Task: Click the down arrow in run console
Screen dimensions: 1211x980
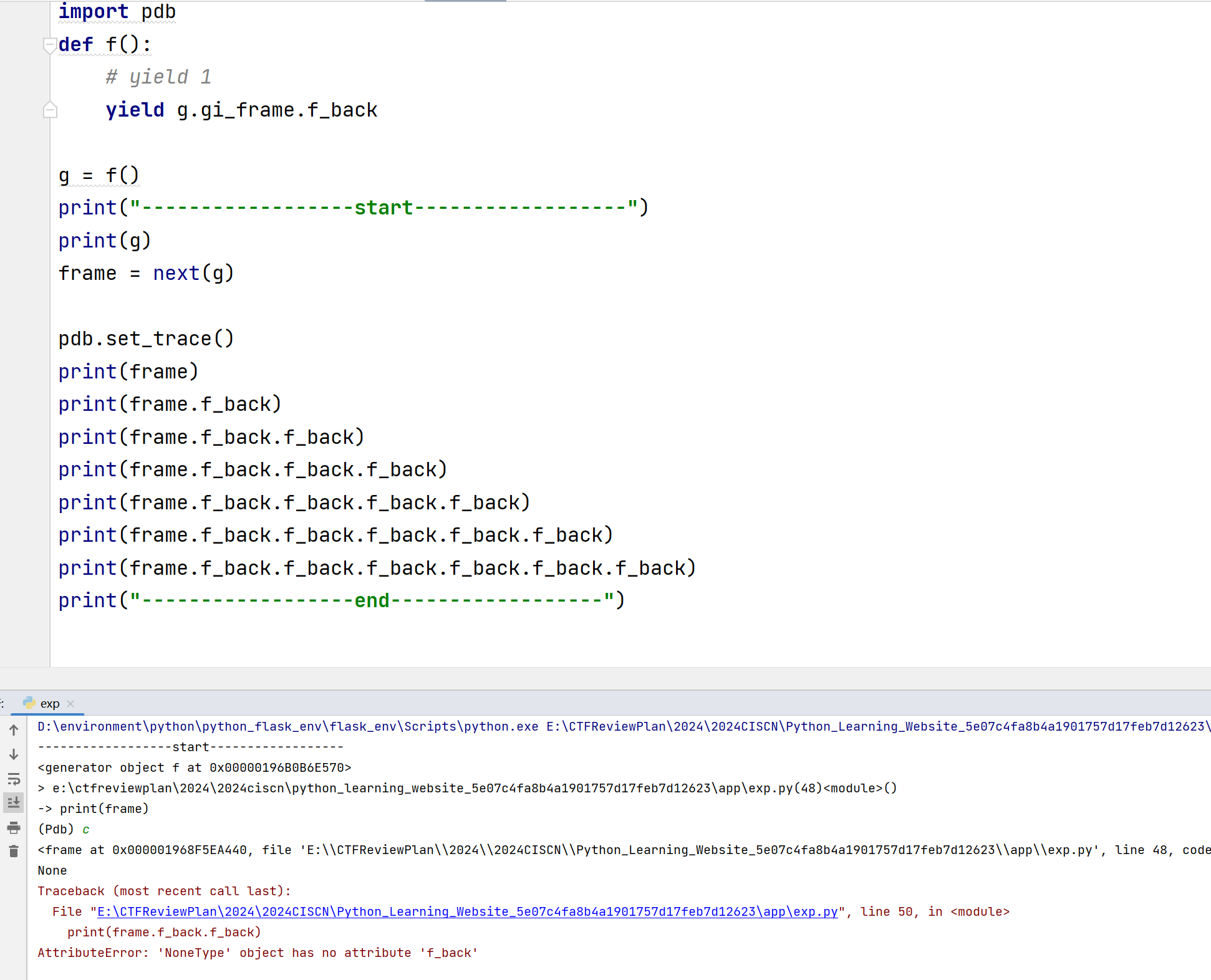Action: click(14, 754)
